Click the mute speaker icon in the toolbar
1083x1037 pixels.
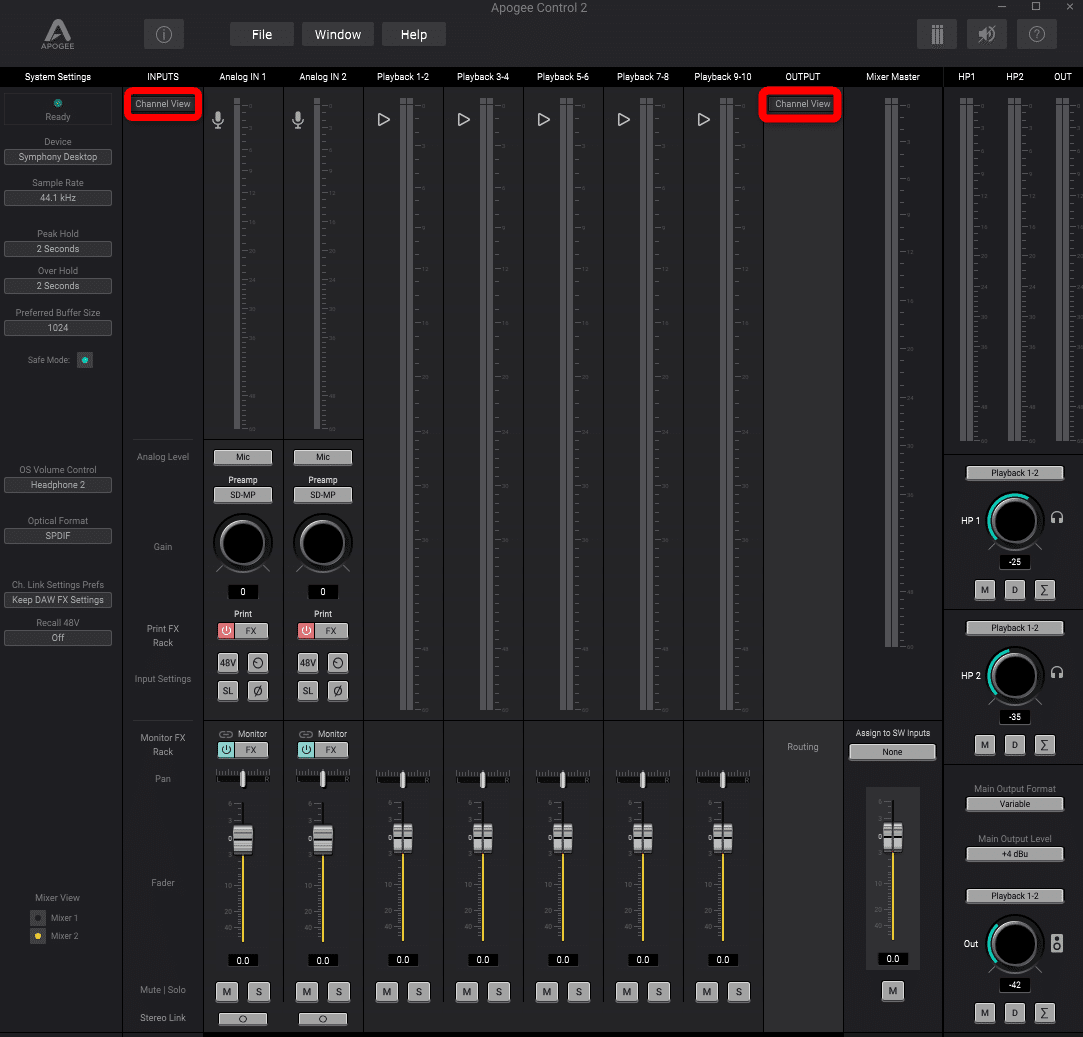point(986,33)
